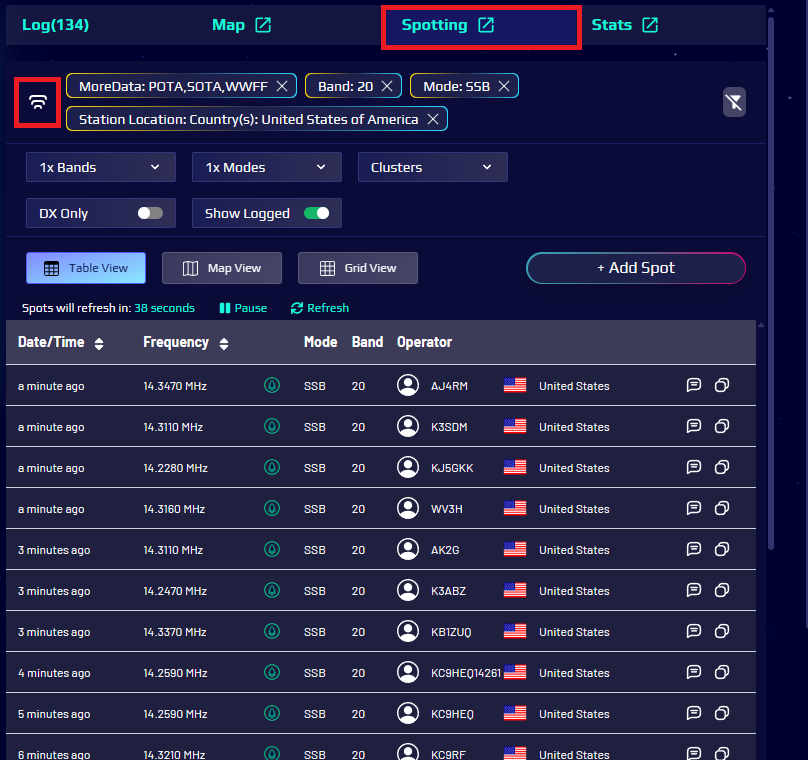Switch to Map View
808x760 pixels.
click(x=222, y=268)
